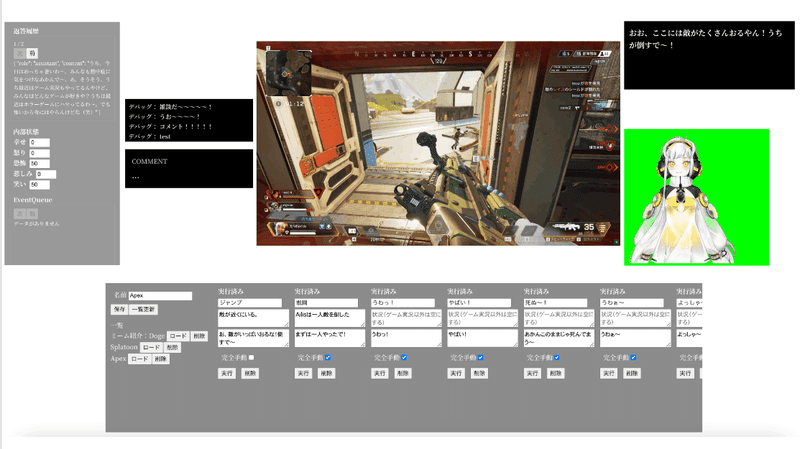Screen dimensions: 800x449
Task: Delete the まずは一人やったで card
Action: pyautogui.click(x=326, y=373)
